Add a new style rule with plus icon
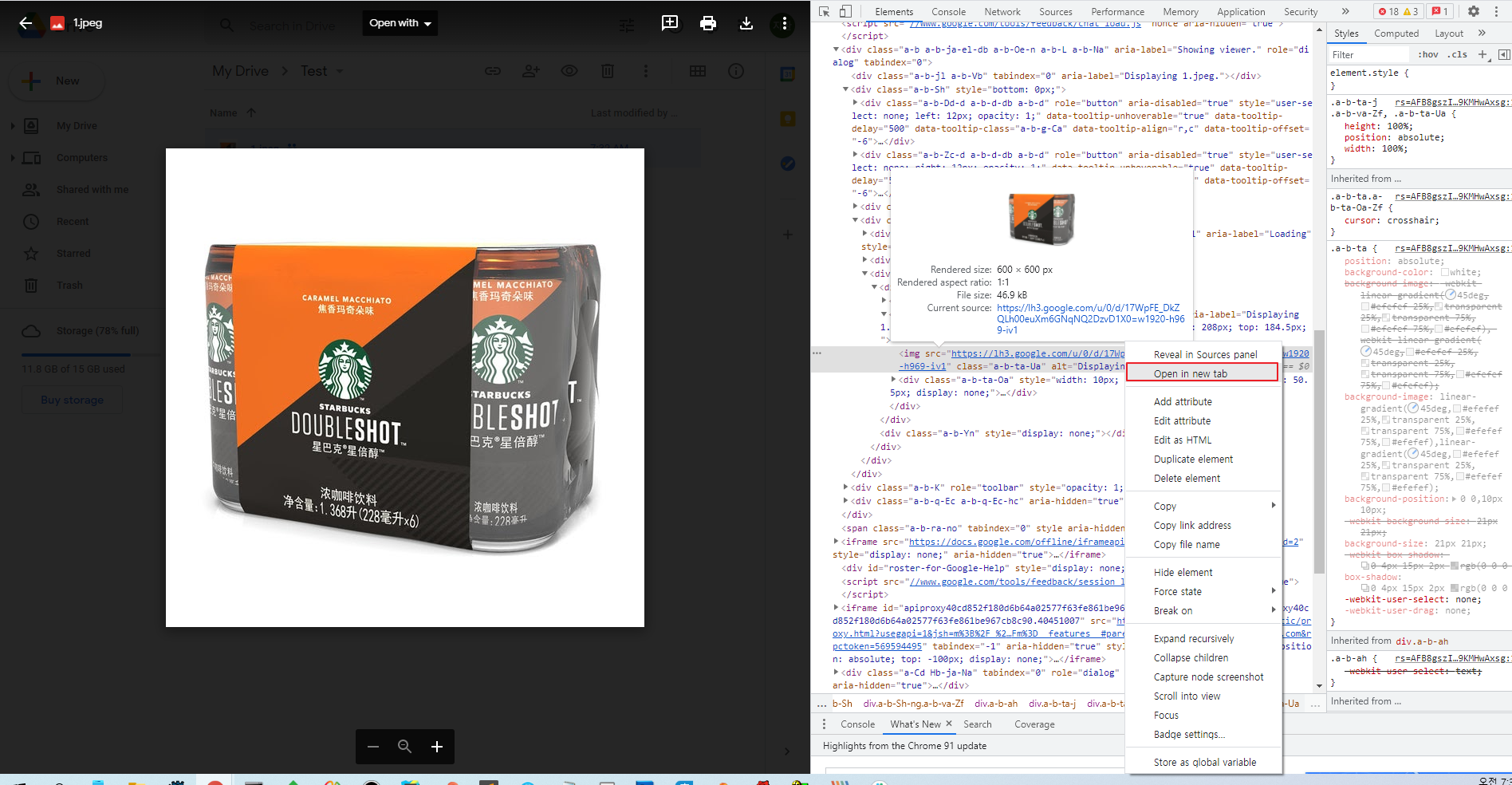1512x785 pixels. point(1482,55)
